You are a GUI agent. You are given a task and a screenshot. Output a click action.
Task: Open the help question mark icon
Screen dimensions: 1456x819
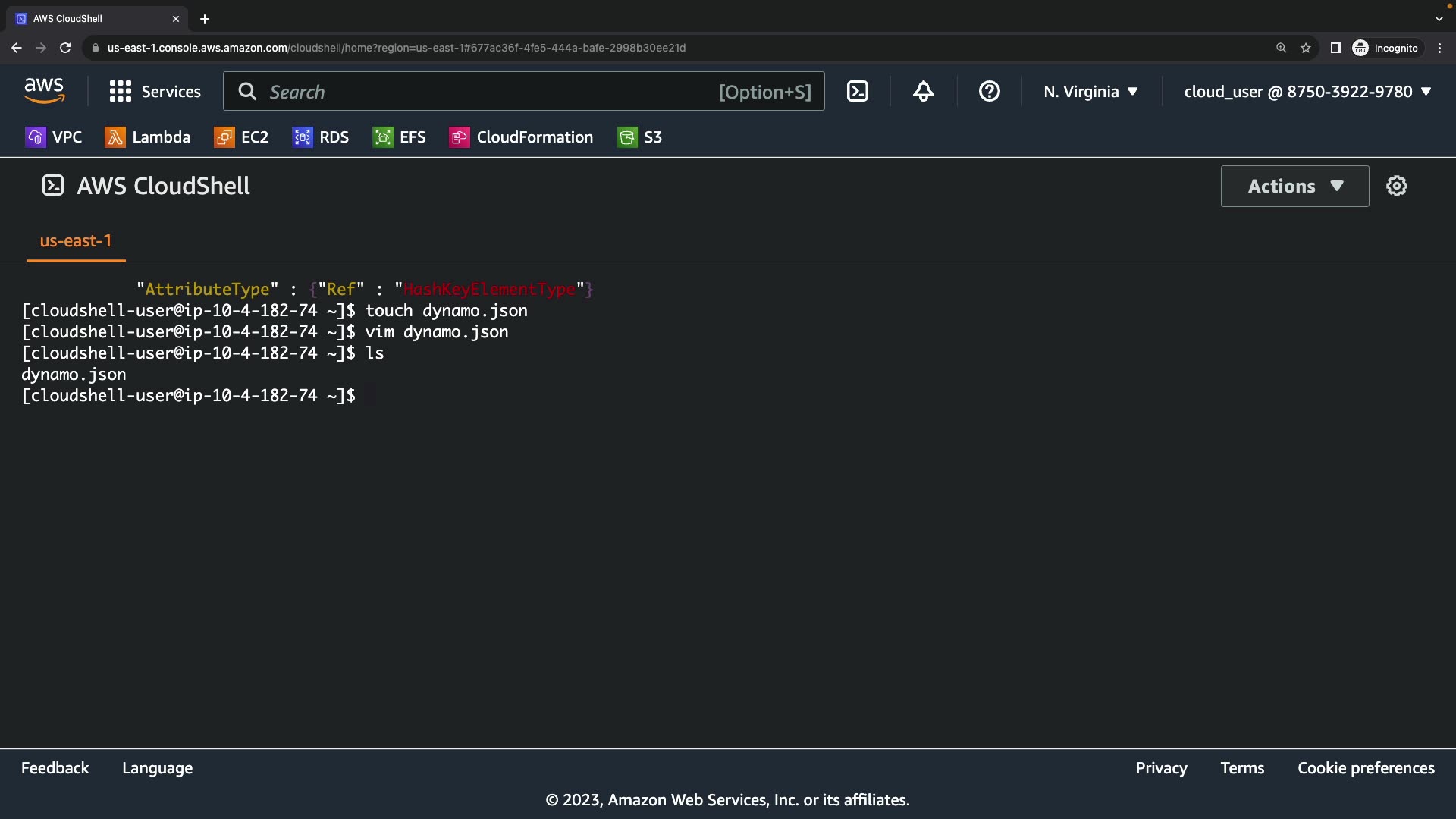point(989,92)
